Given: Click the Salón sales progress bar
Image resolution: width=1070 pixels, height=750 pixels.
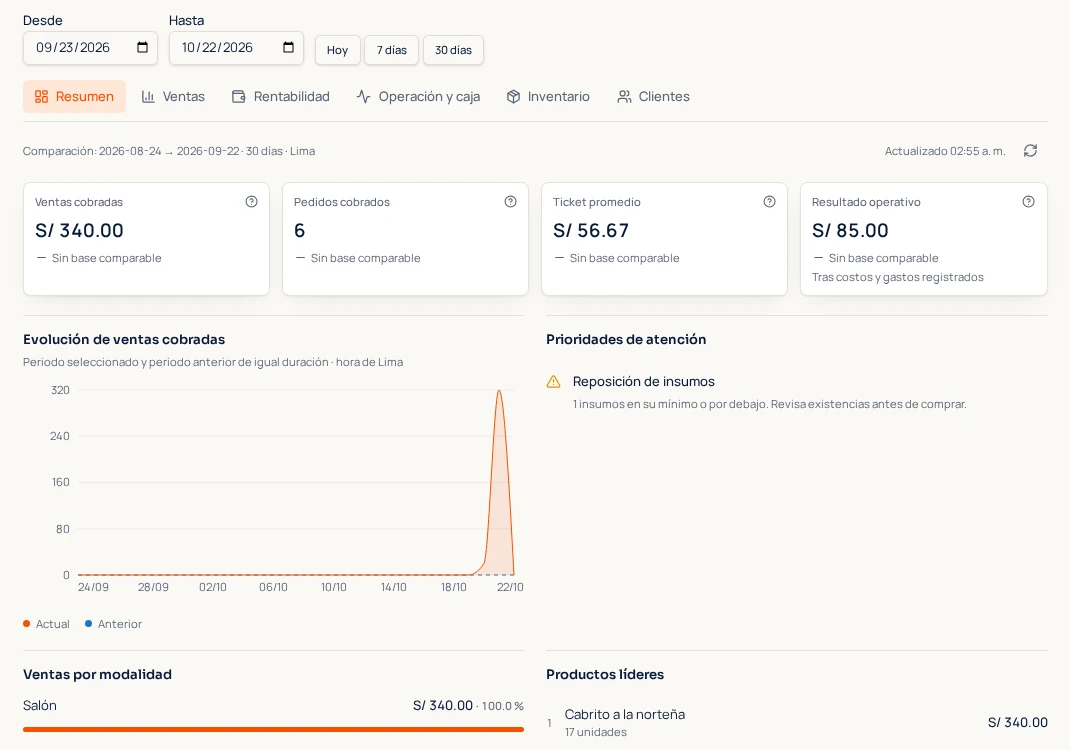Looking at the screenshot, I should 273,730.
